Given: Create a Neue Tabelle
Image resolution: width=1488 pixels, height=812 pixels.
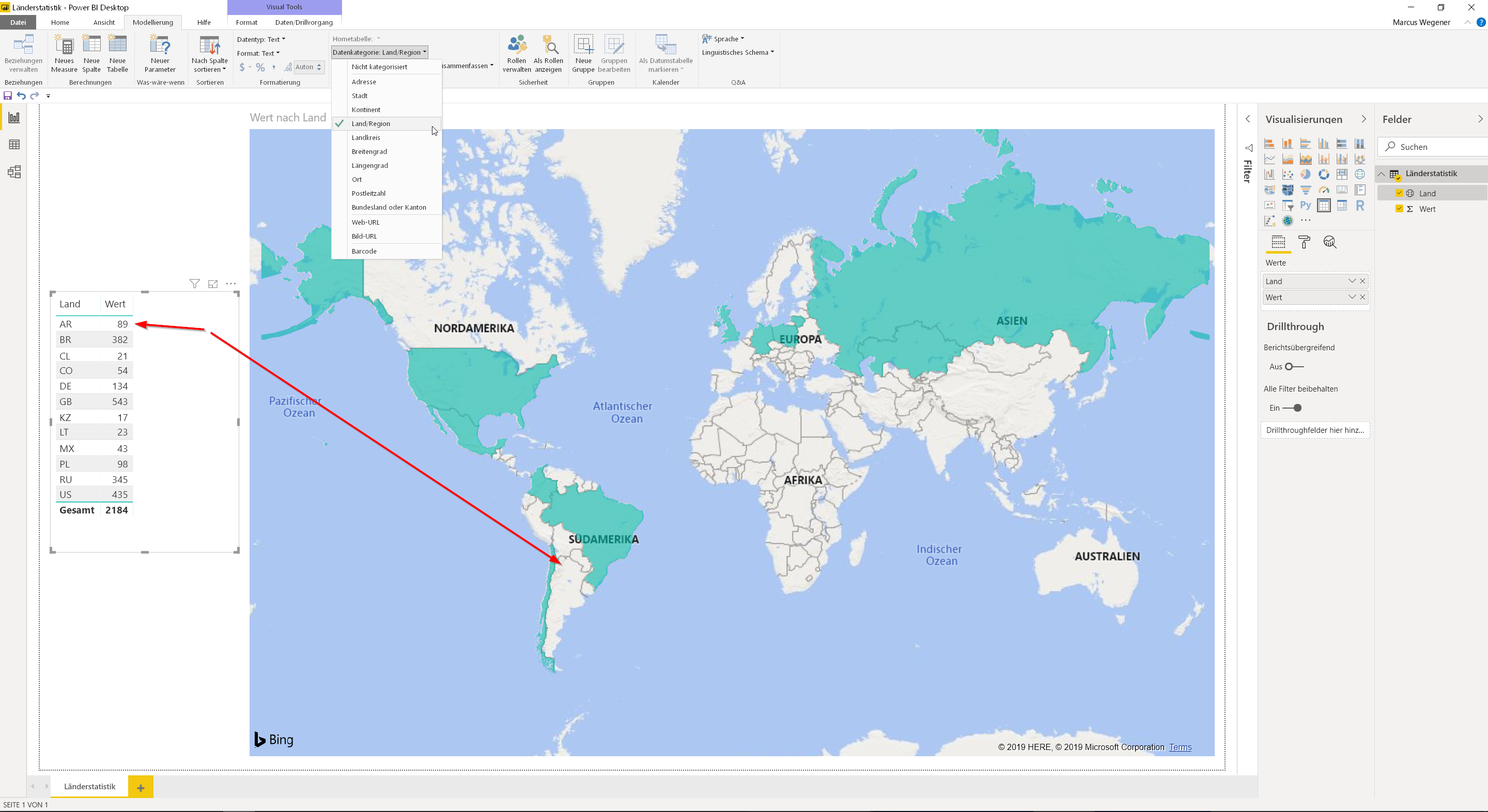Looking at the screenshot, I should pyautogui.click(x=117, y=53).
